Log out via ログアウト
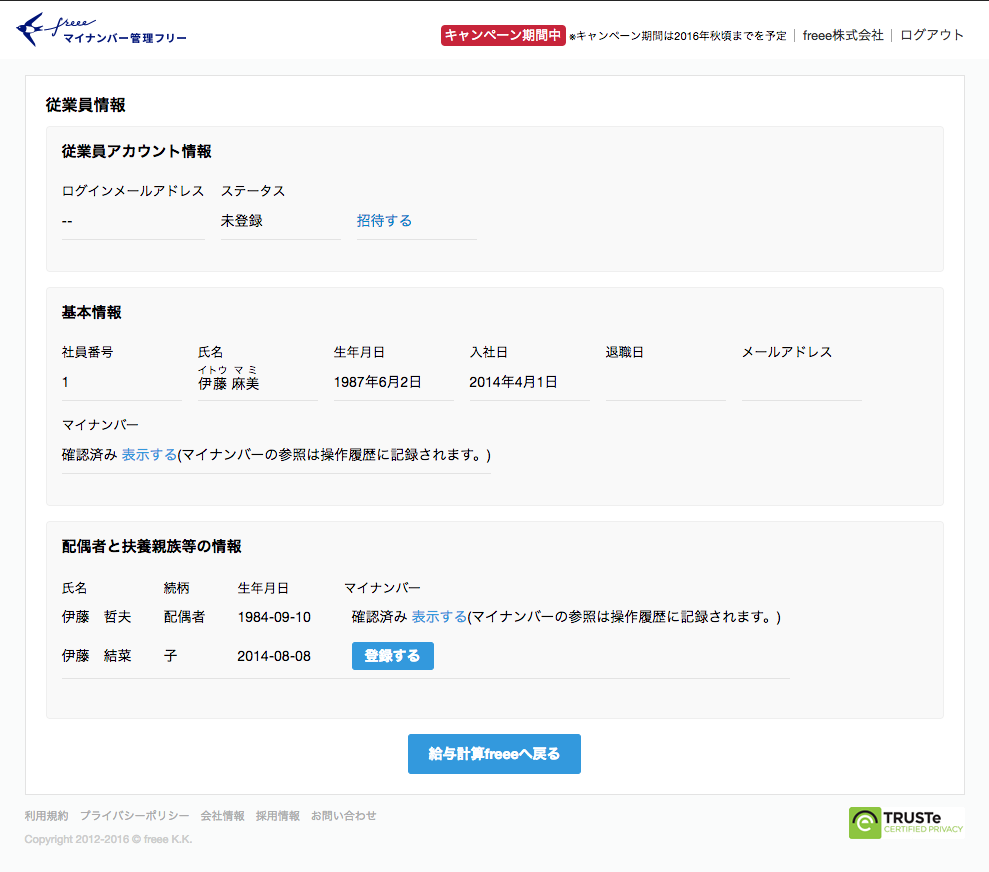 pos(932,35)
